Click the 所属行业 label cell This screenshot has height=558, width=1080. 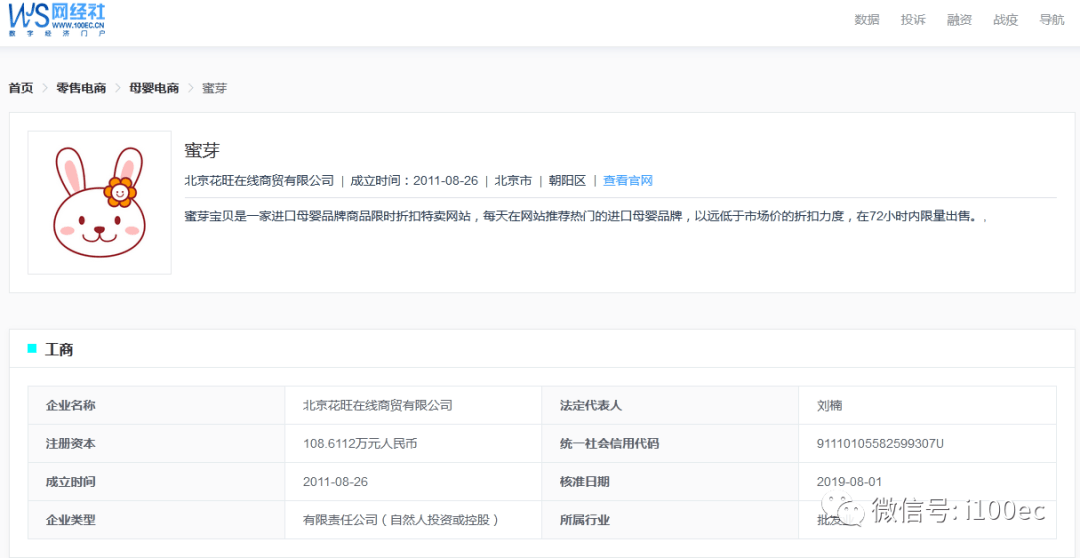pos(670,520)
